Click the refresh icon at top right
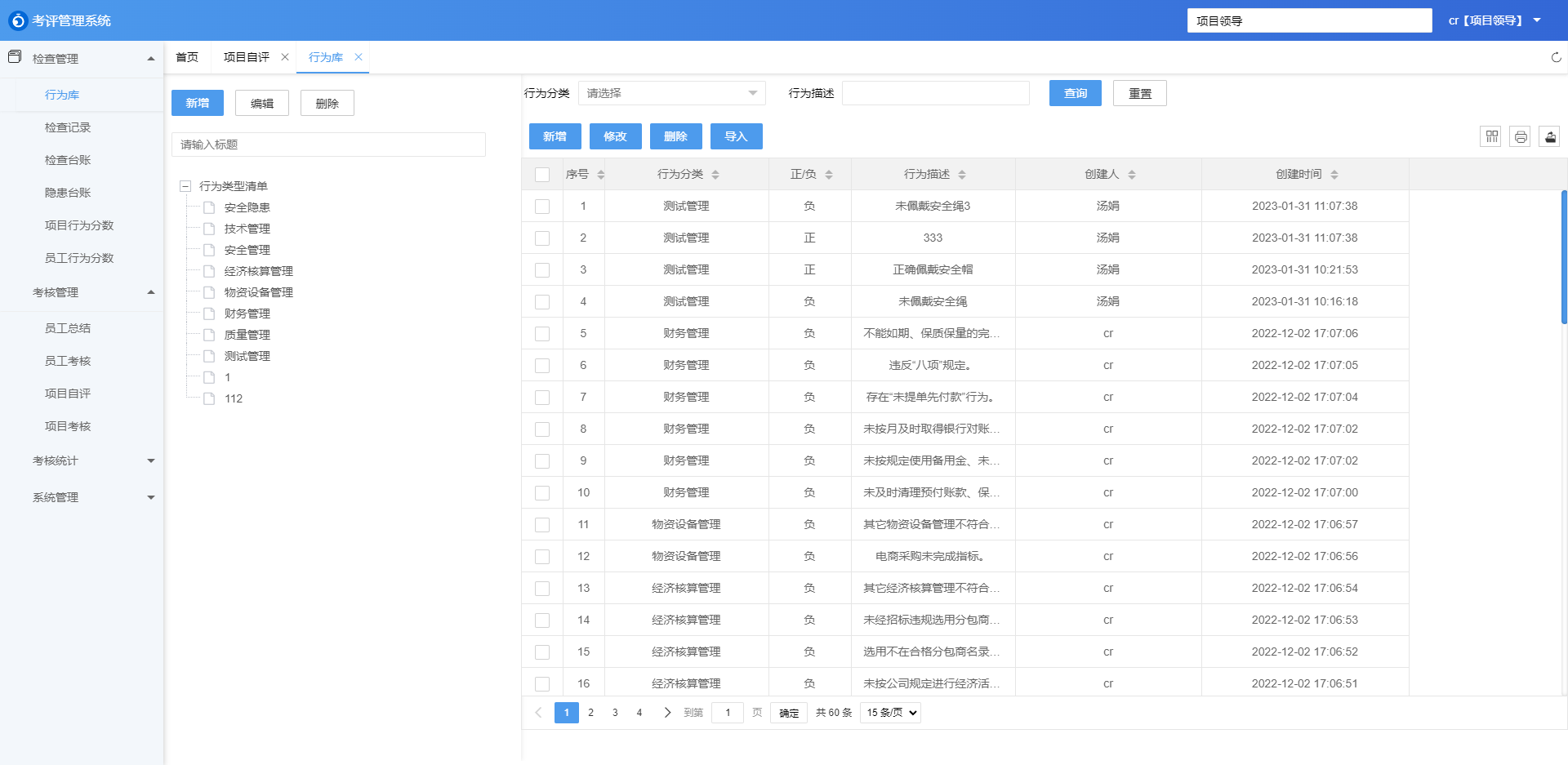Viewport: 1568px width, 765px height. pyautogui.click(x=1556, y=57)
